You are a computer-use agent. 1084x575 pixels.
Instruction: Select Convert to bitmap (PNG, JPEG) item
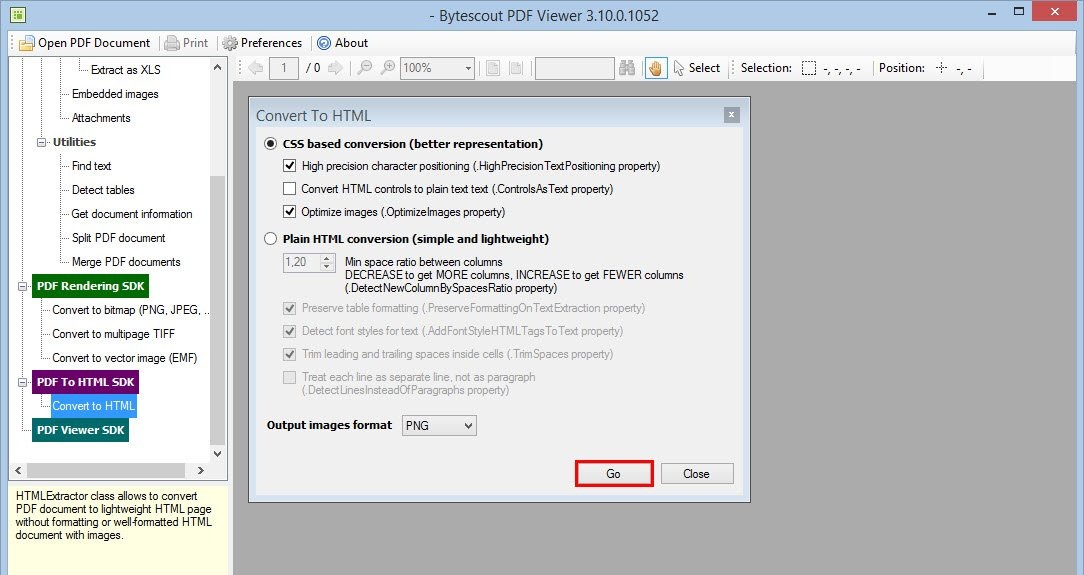[130, 310]
